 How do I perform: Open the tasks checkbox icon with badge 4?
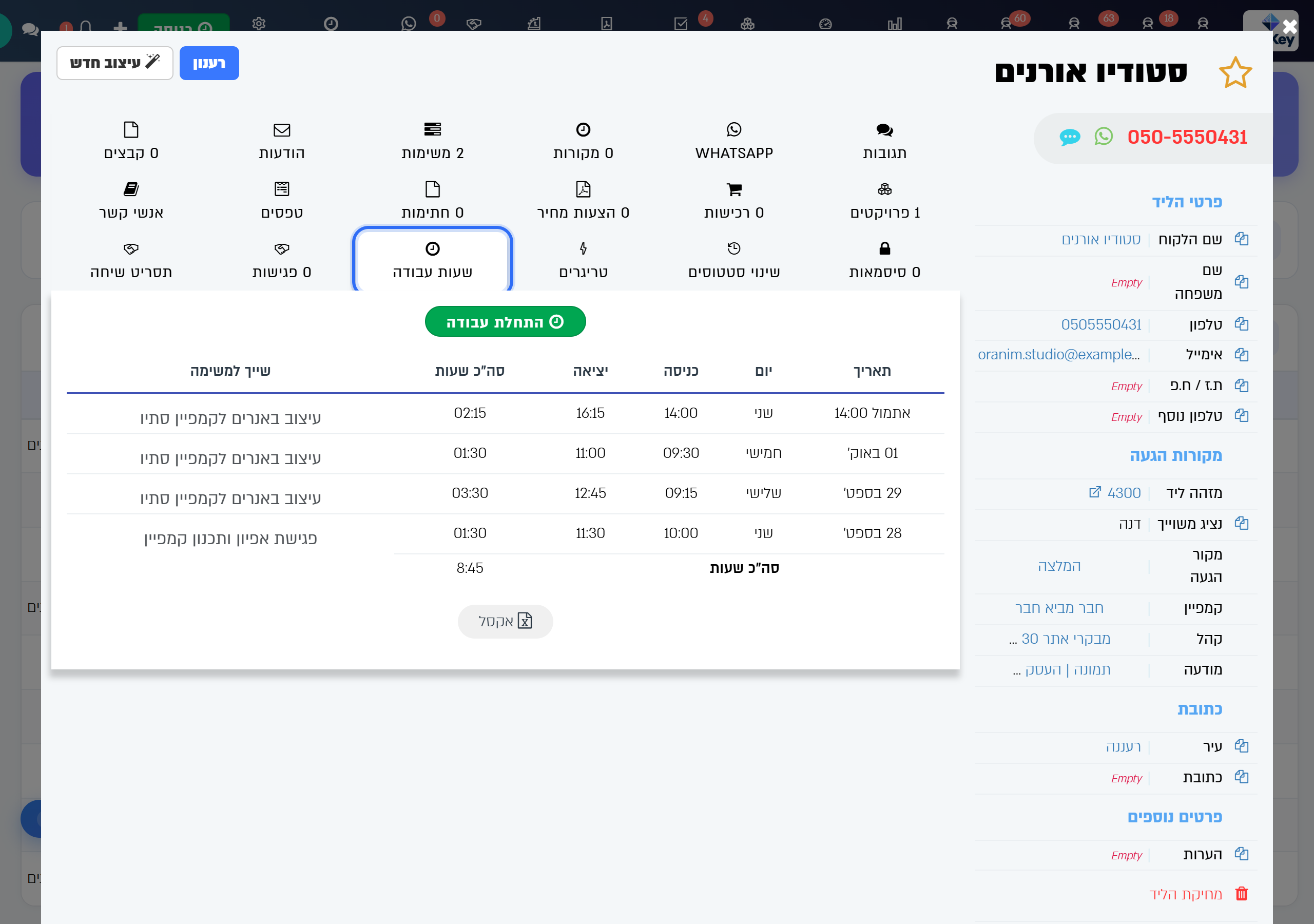(681, 24)
